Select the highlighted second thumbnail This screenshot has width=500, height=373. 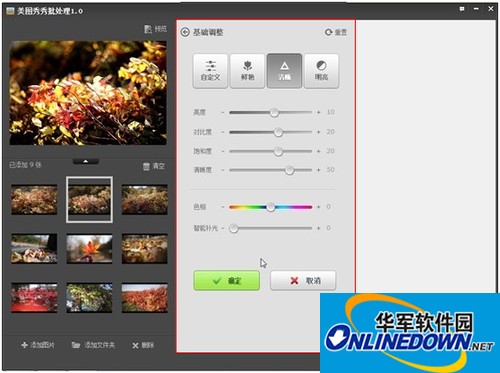pyautogui.click(x=89, y=200)
